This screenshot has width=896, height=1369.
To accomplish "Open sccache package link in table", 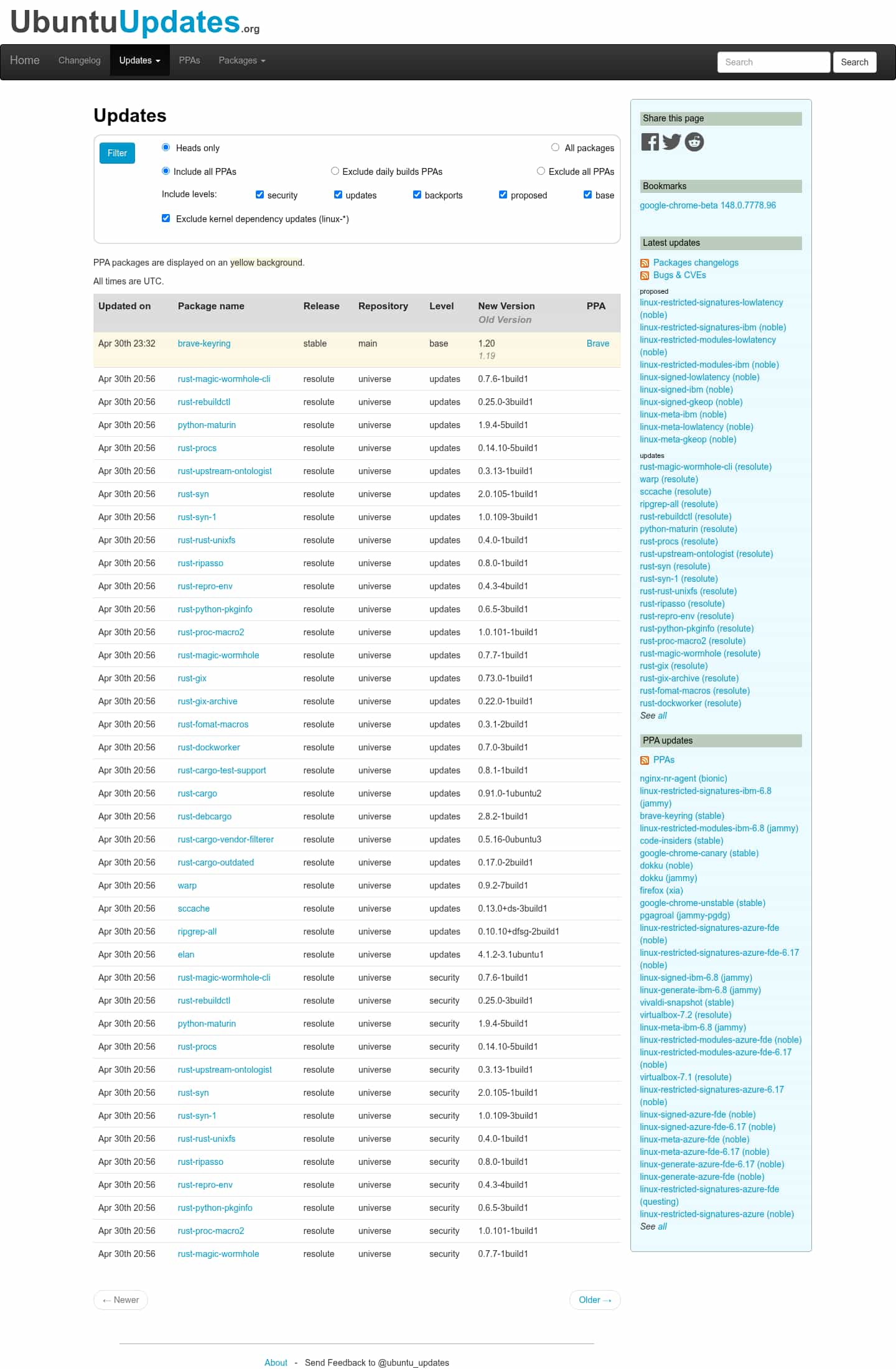I will point(194,909).
